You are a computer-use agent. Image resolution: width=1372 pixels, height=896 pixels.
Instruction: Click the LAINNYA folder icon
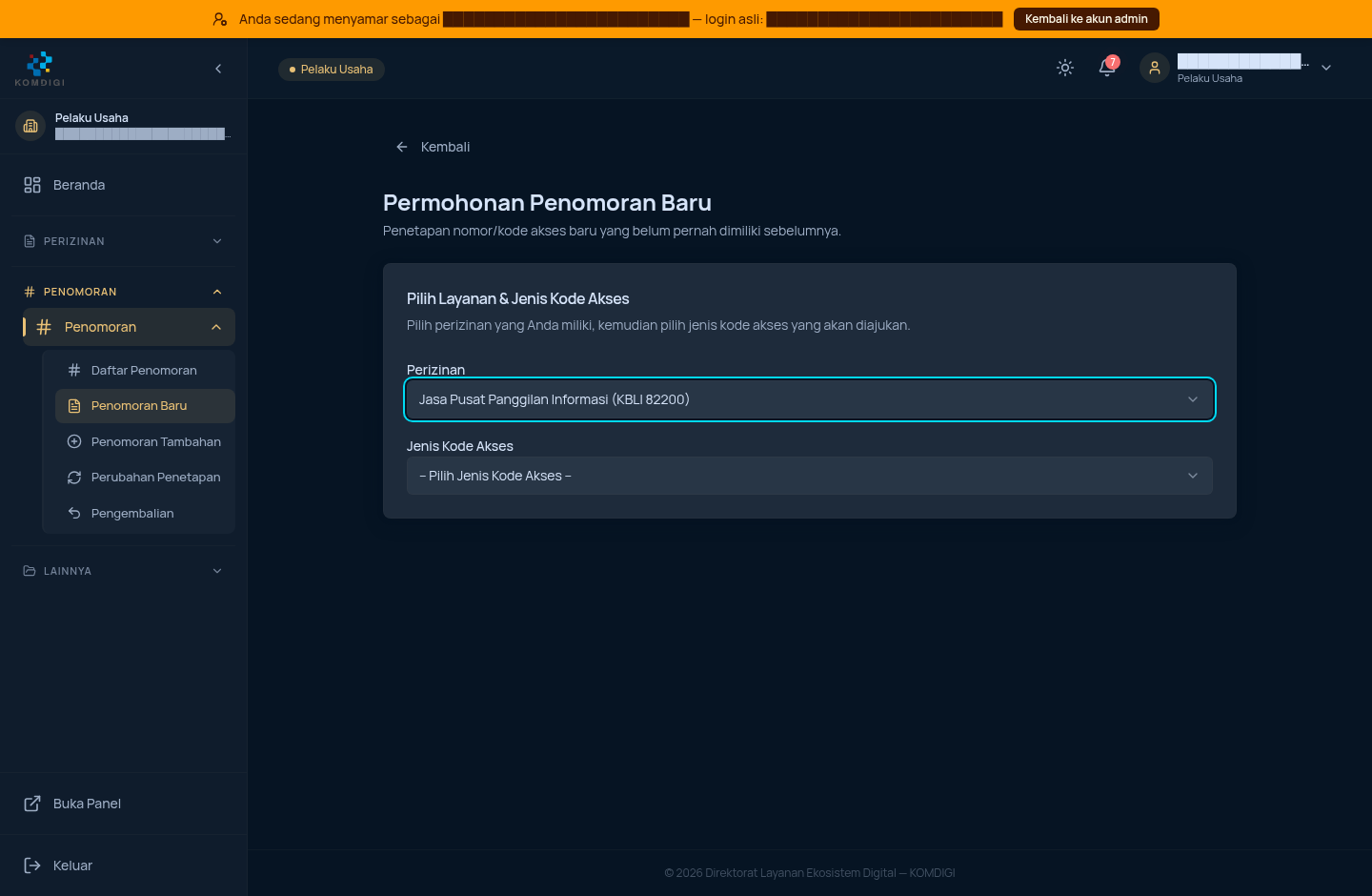click(30, 571)
